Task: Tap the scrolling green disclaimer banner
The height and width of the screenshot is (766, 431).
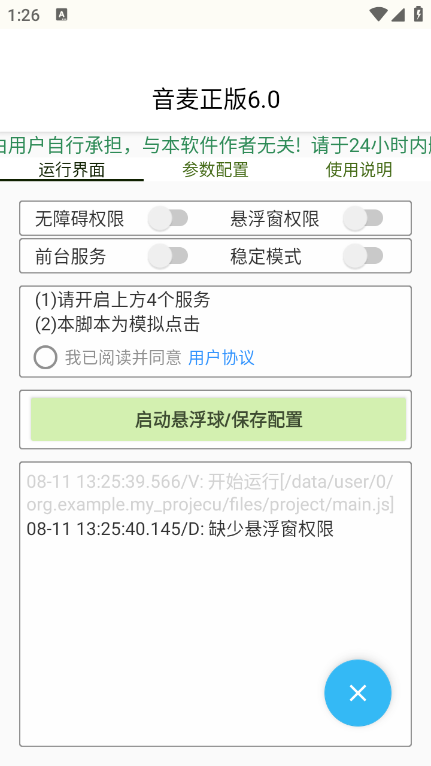Action: [216, 145]
